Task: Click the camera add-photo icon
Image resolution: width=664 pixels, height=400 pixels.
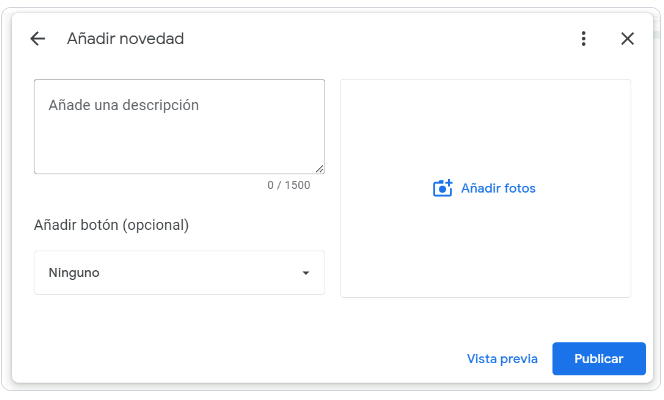Action: [443, 188]
